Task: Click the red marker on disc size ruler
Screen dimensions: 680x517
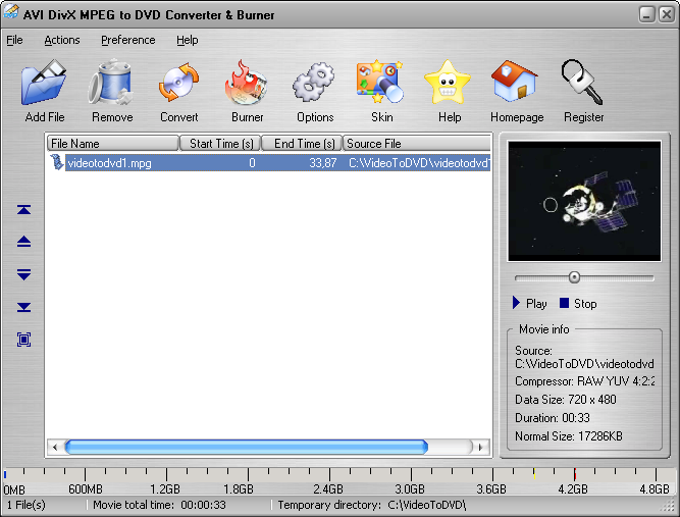Action: 575,474
